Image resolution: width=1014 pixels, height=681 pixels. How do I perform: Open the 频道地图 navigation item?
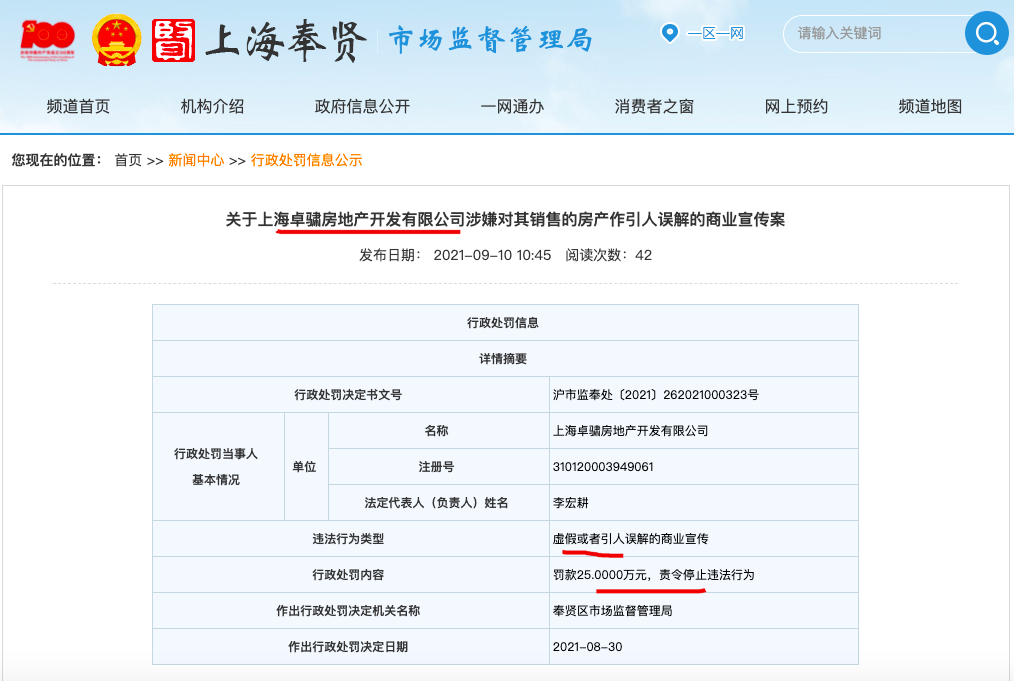[x=929, y=107]
